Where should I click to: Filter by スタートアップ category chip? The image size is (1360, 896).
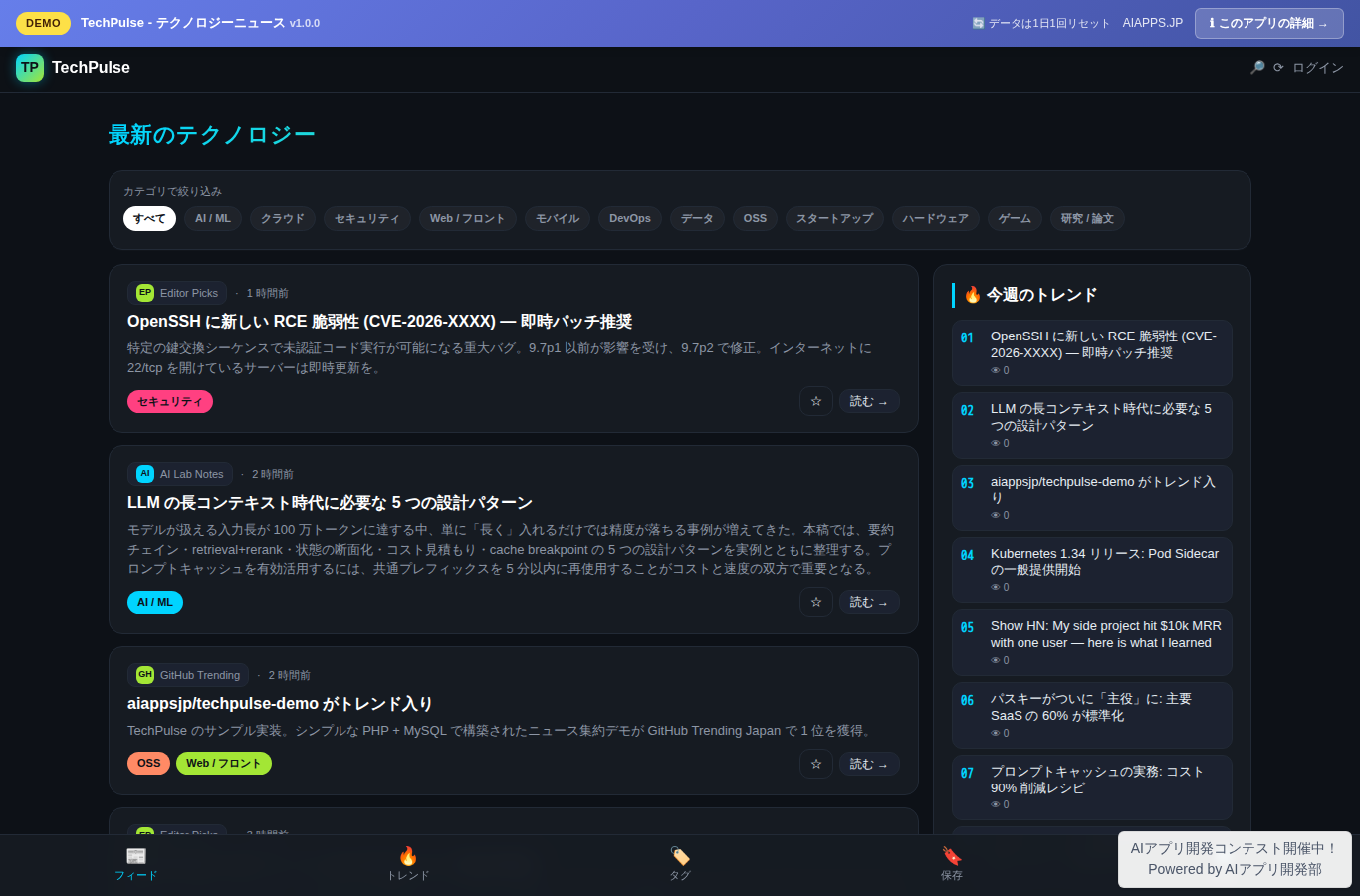point(834,218)
